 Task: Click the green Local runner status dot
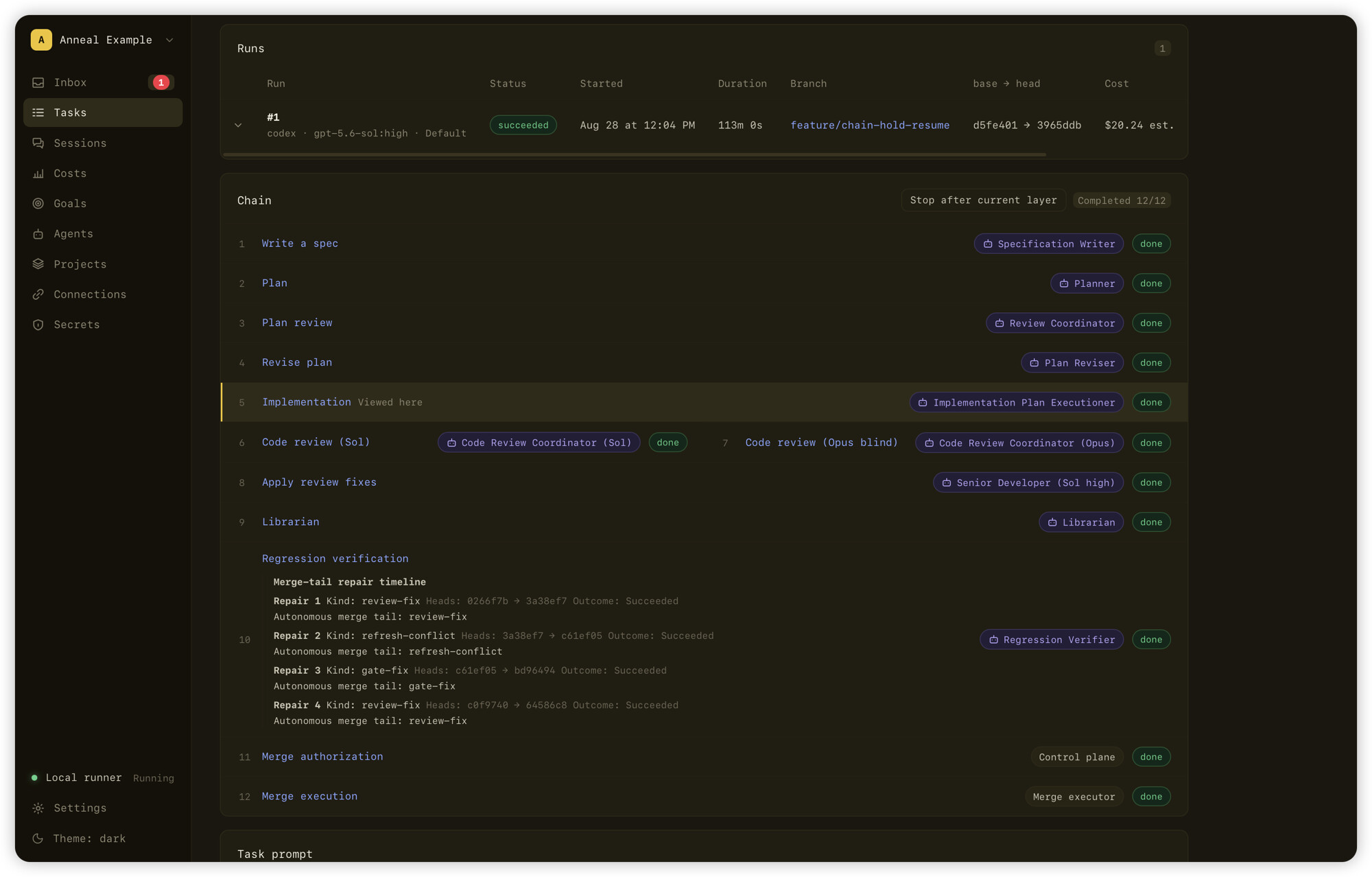tap(34, 777)
